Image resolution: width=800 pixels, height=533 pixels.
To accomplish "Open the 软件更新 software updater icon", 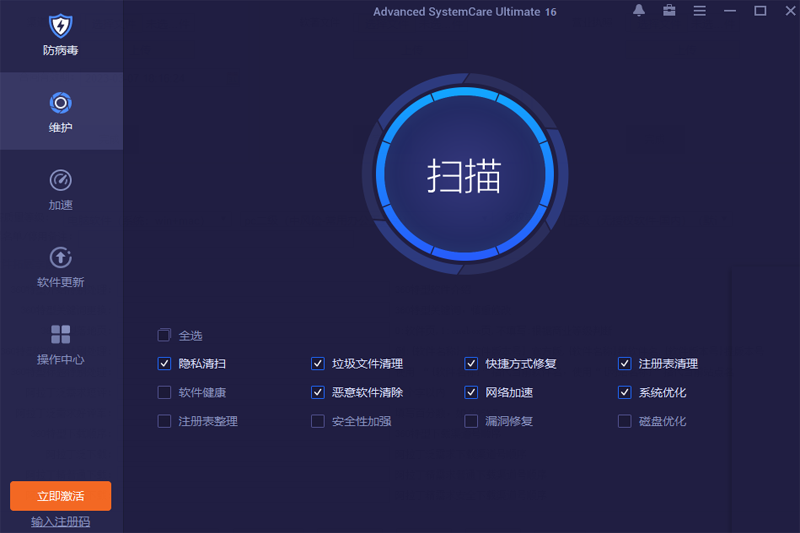I will (61, 258).
